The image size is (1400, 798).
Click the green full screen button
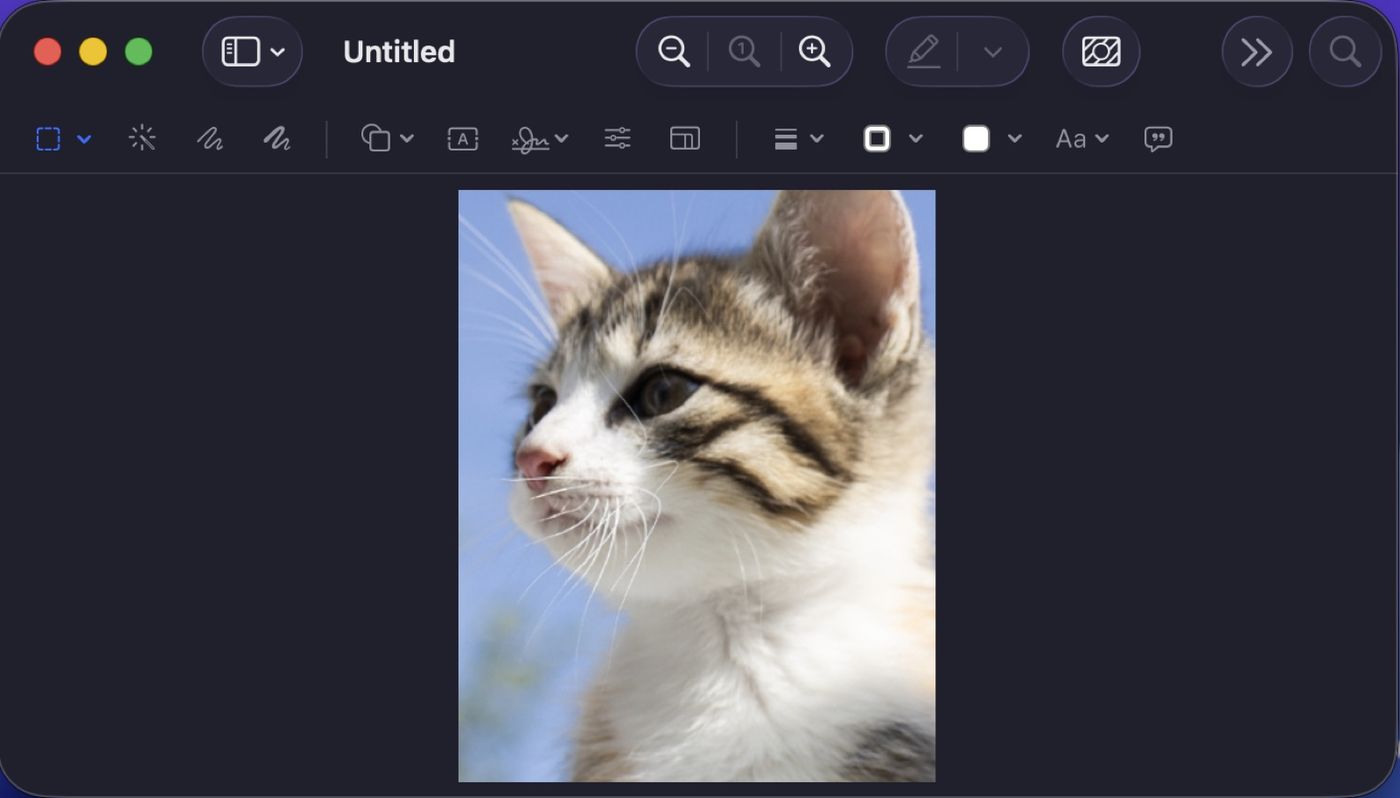click(139, 52)
